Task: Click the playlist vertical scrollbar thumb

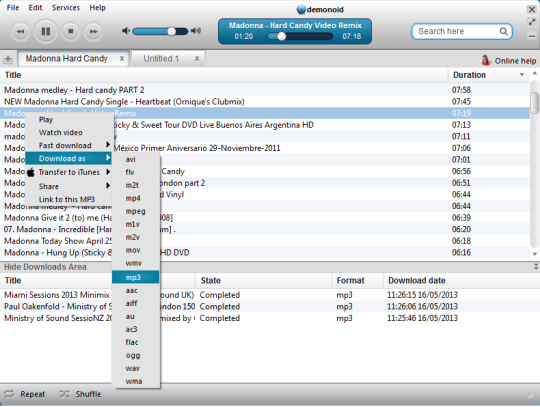Action: point(534,102)
